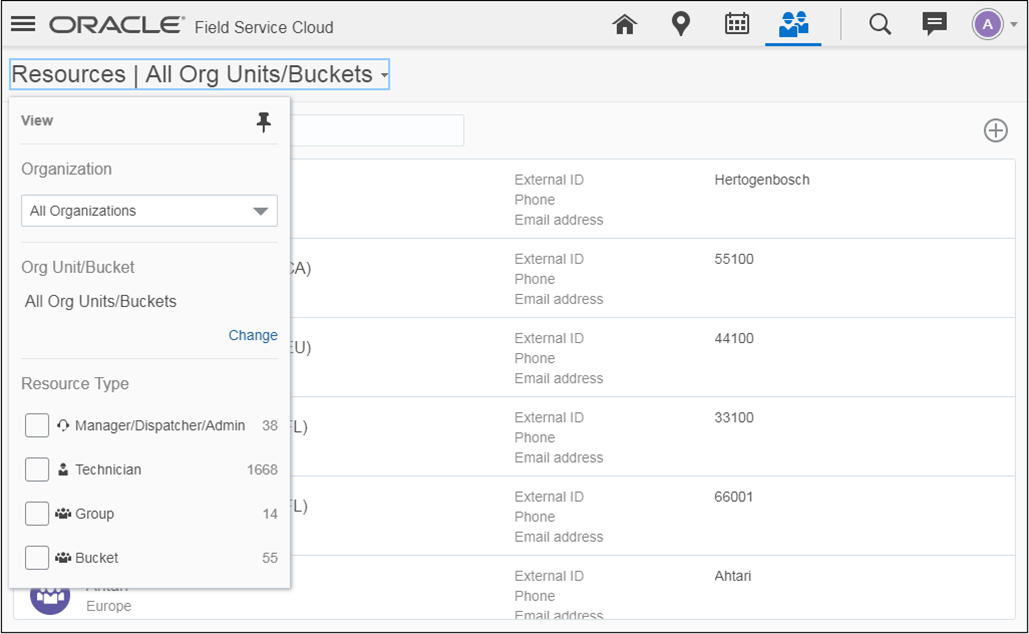Open the Map location pin view
The height and width of the screenshot is (634, 1029).
point(681,24)
